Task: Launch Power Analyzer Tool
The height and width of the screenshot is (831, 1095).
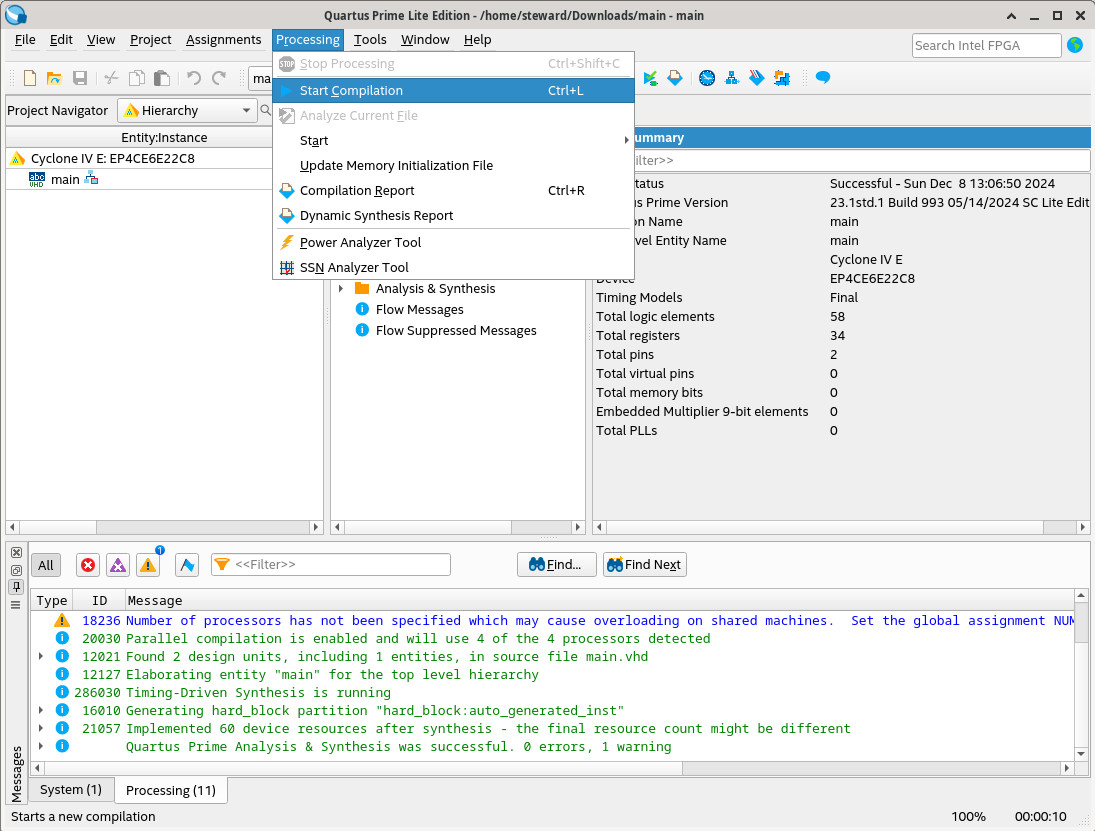Action: [x=453, y=242]
